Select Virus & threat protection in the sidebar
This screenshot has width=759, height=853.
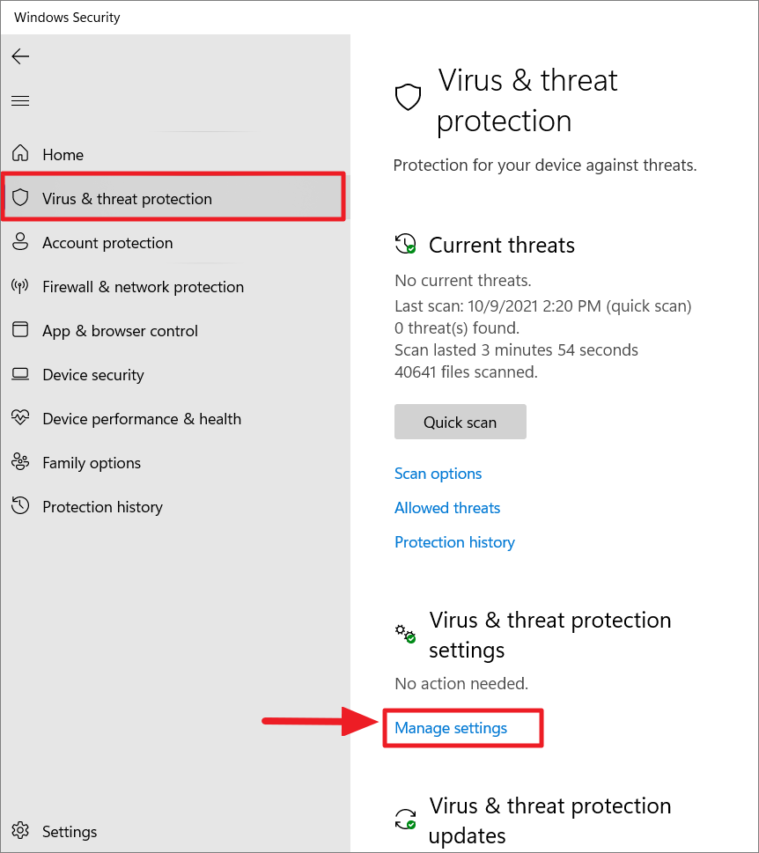pos(127,198)
